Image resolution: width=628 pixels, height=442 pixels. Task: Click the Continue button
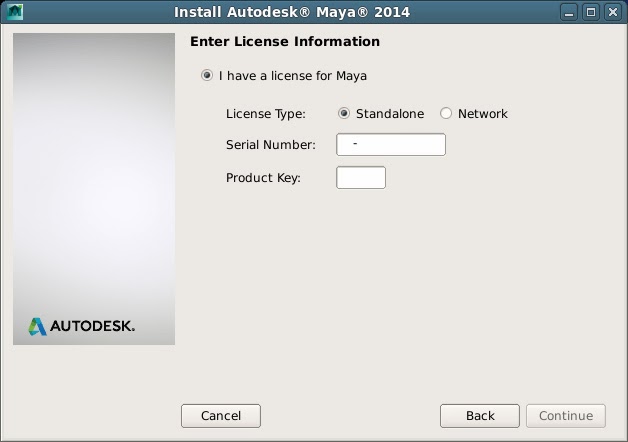(x=566, y=416)
